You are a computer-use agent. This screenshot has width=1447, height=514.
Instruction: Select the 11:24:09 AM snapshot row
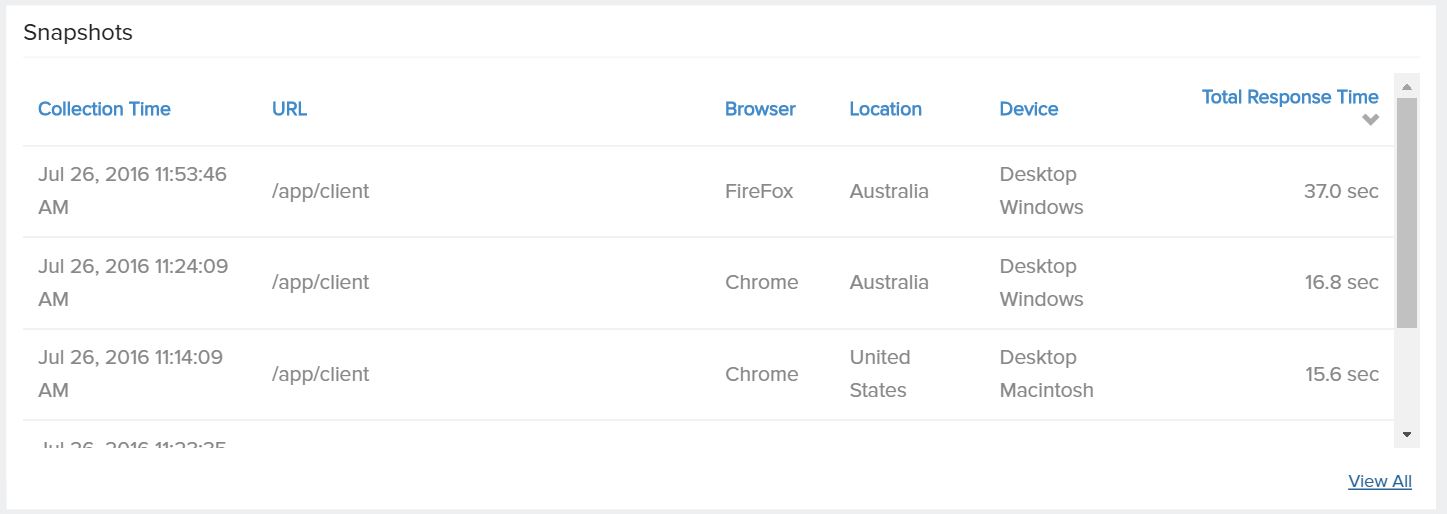click(x=132, y=282)
